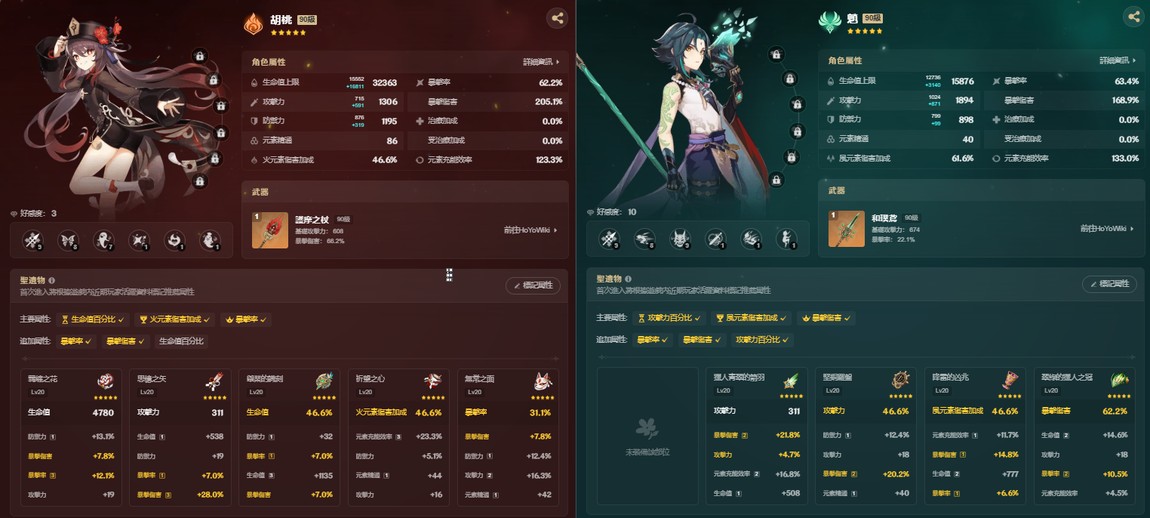The height and width of the screenshot is (518, 1150).
Task: Enable the unchecked 生命值百分比 sub-attribute tag
Action: click(x=181, y=341)
